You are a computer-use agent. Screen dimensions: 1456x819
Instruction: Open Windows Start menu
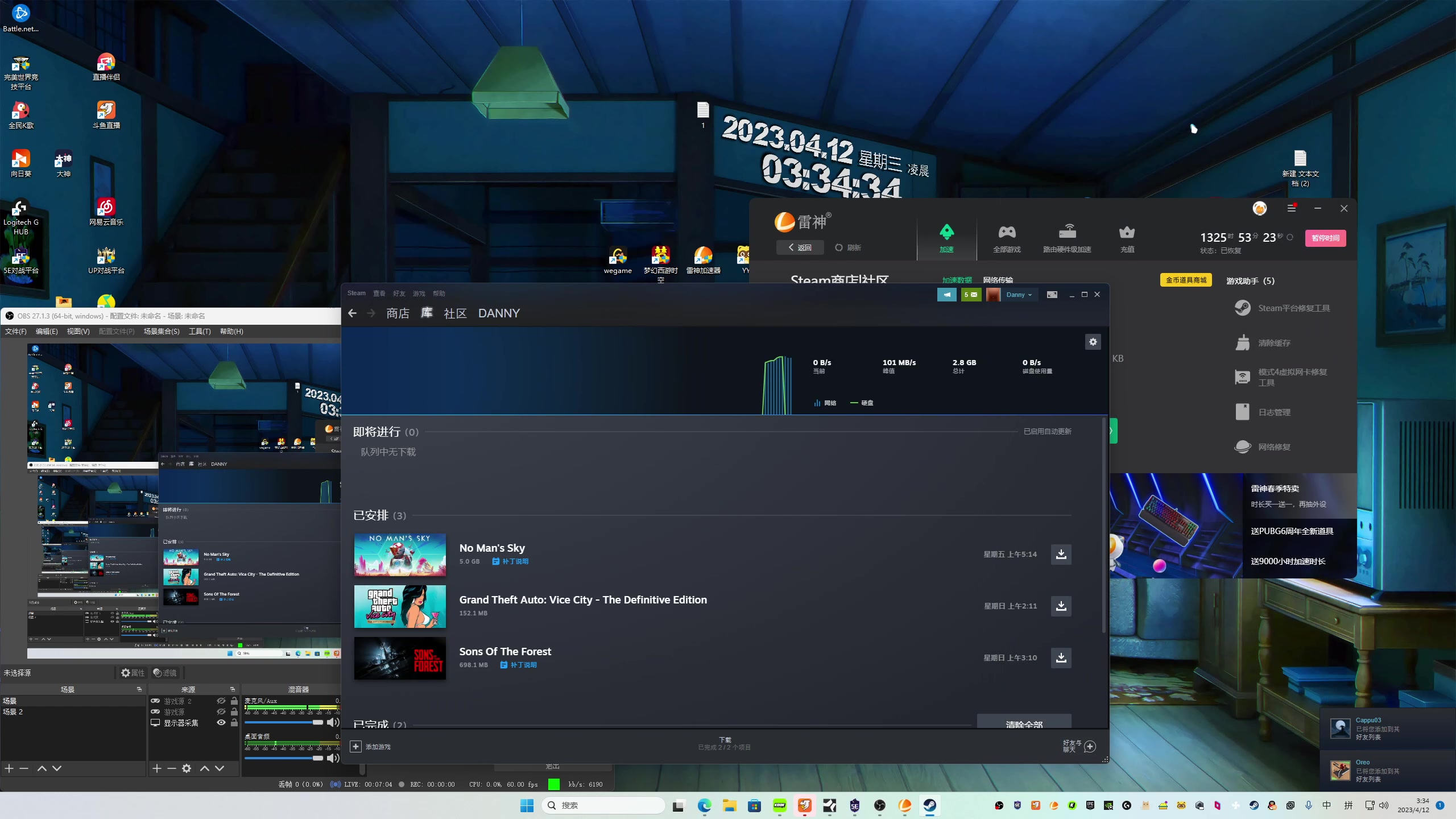pyautogui.click(x=527, y=805)
